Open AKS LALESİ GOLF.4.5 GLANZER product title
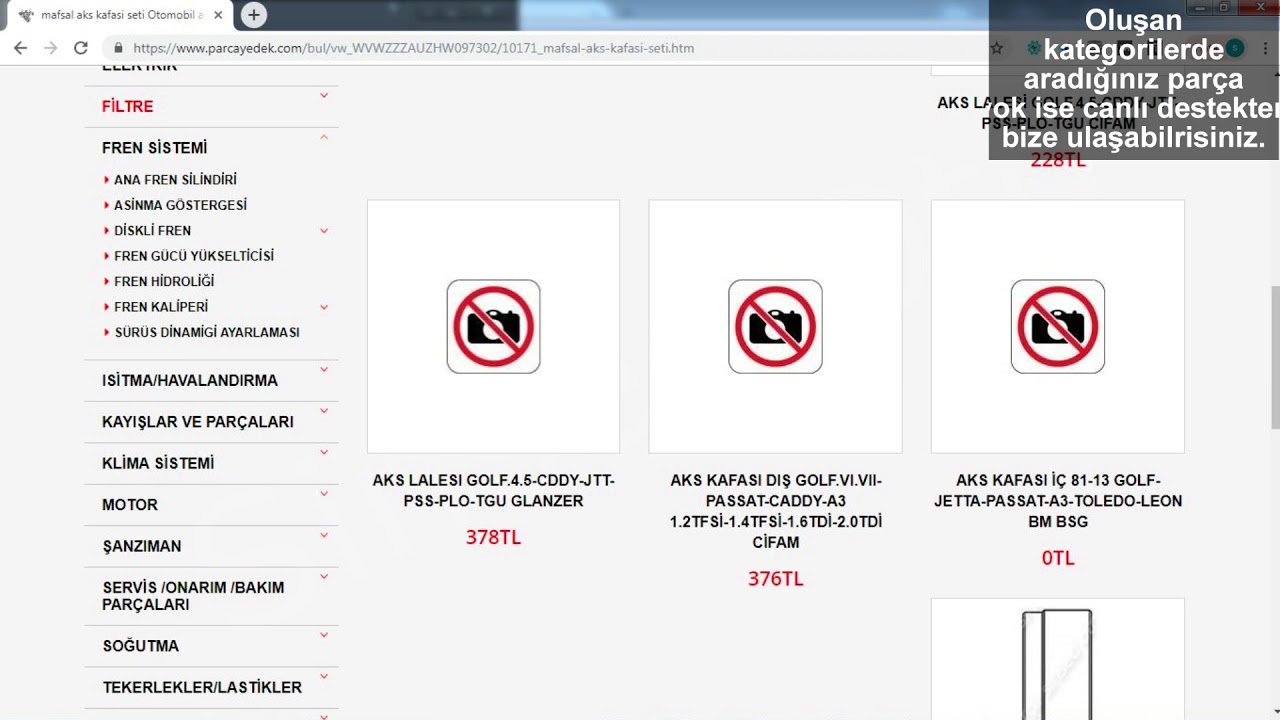 pos(493,491)
